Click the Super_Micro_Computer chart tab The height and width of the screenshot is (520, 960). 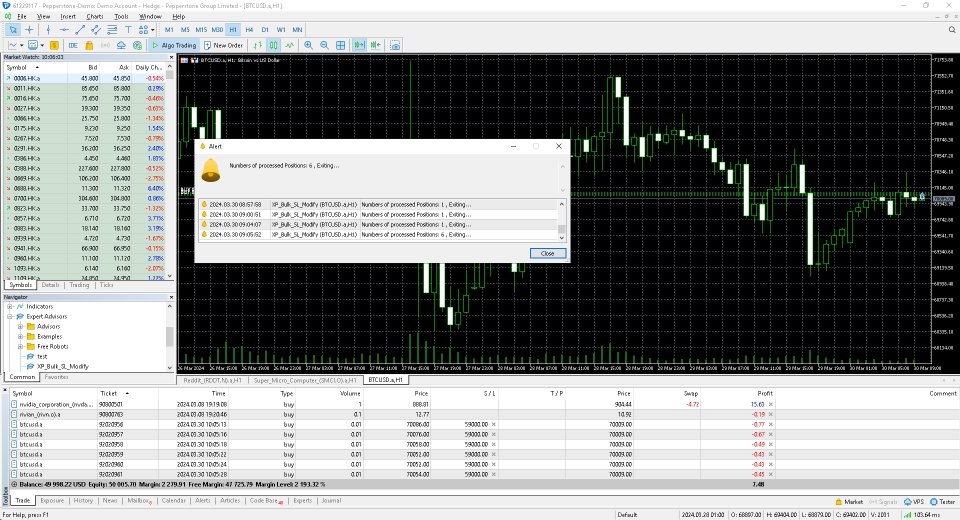305,380
